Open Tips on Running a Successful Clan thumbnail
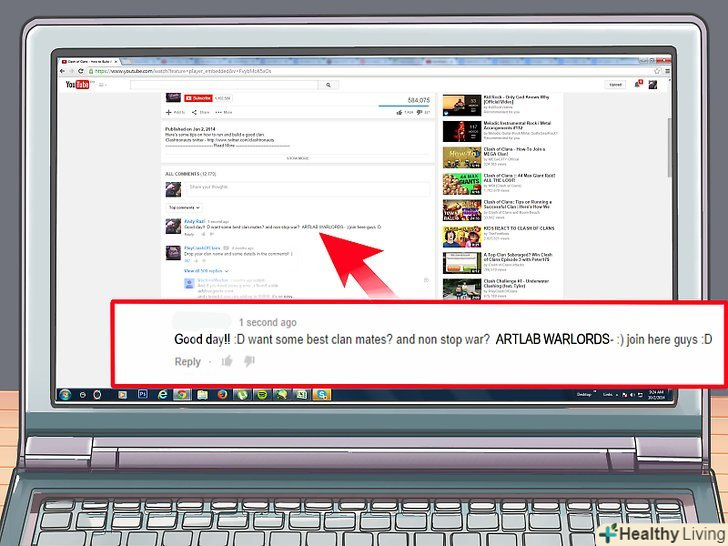The image size is (728, 546). 462,211
